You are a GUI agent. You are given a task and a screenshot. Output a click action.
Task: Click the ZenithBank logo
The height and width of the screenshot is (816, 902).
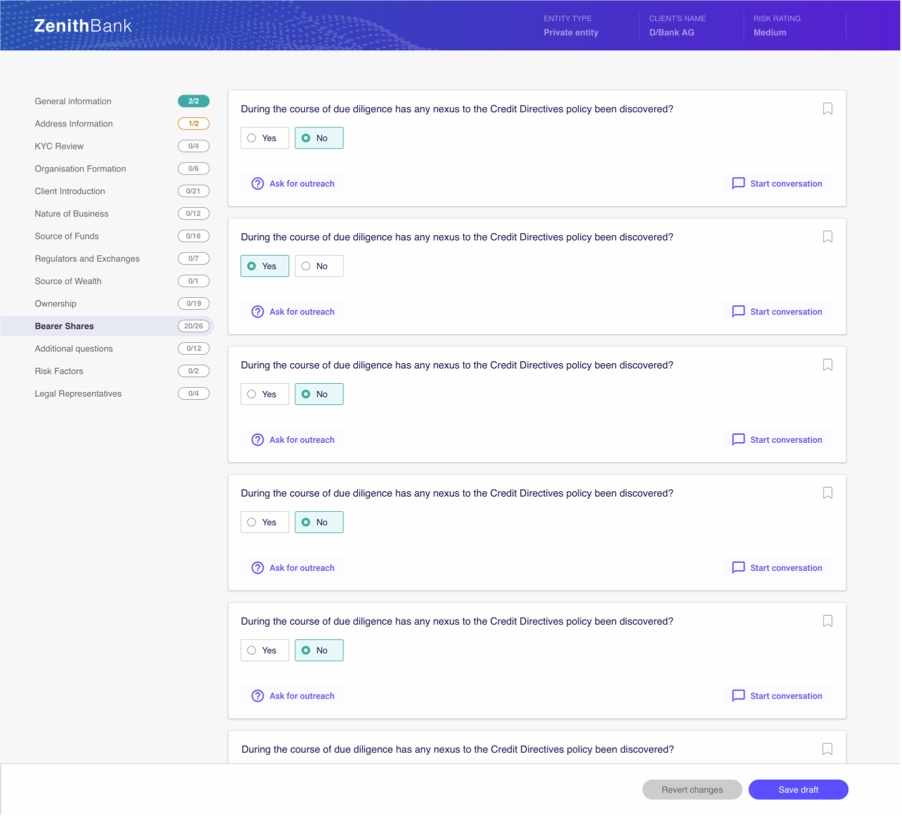click(x=82, y=26)
